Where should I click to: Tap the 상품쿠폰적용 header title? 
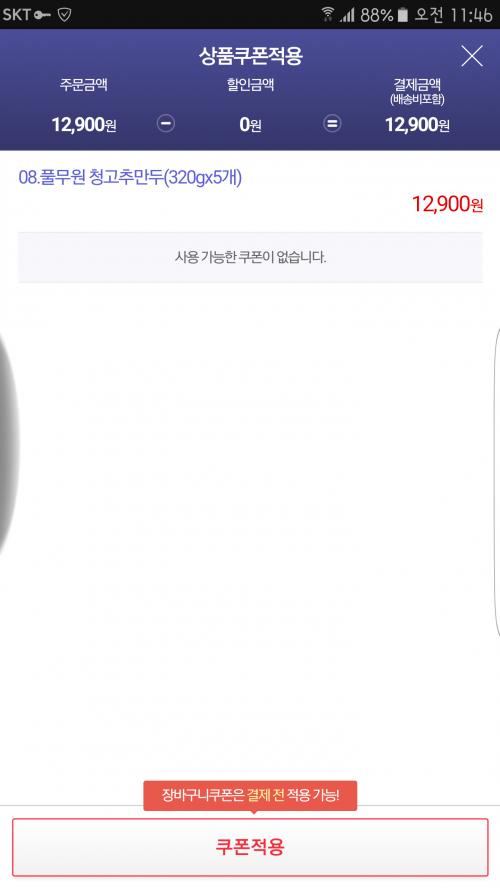(250, 56)
